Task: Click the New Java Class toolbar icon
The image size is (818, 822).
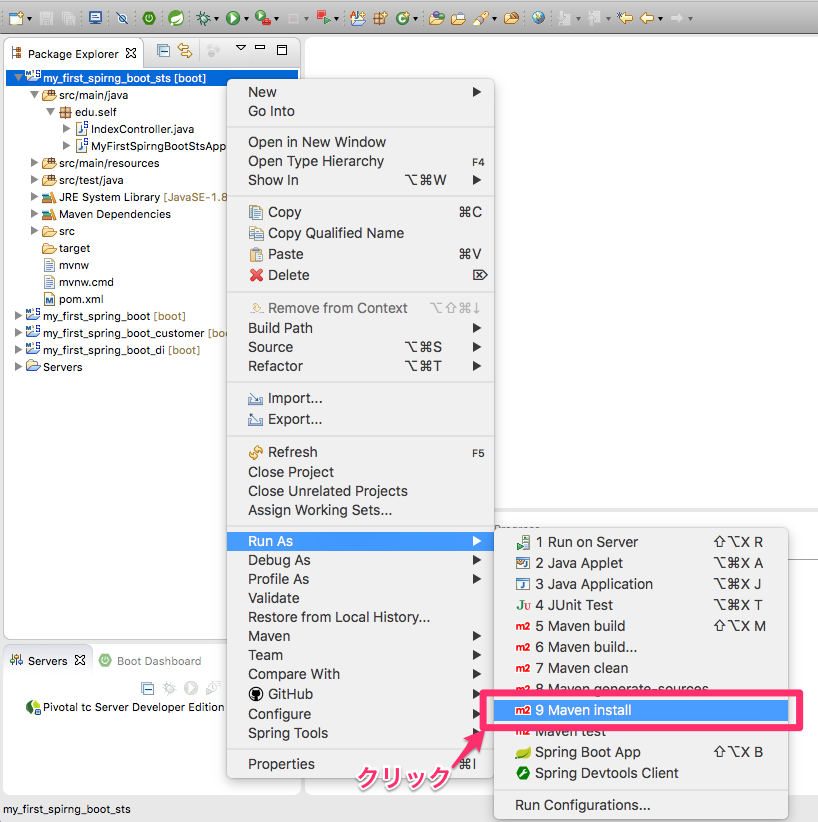Action: [403, 19]
